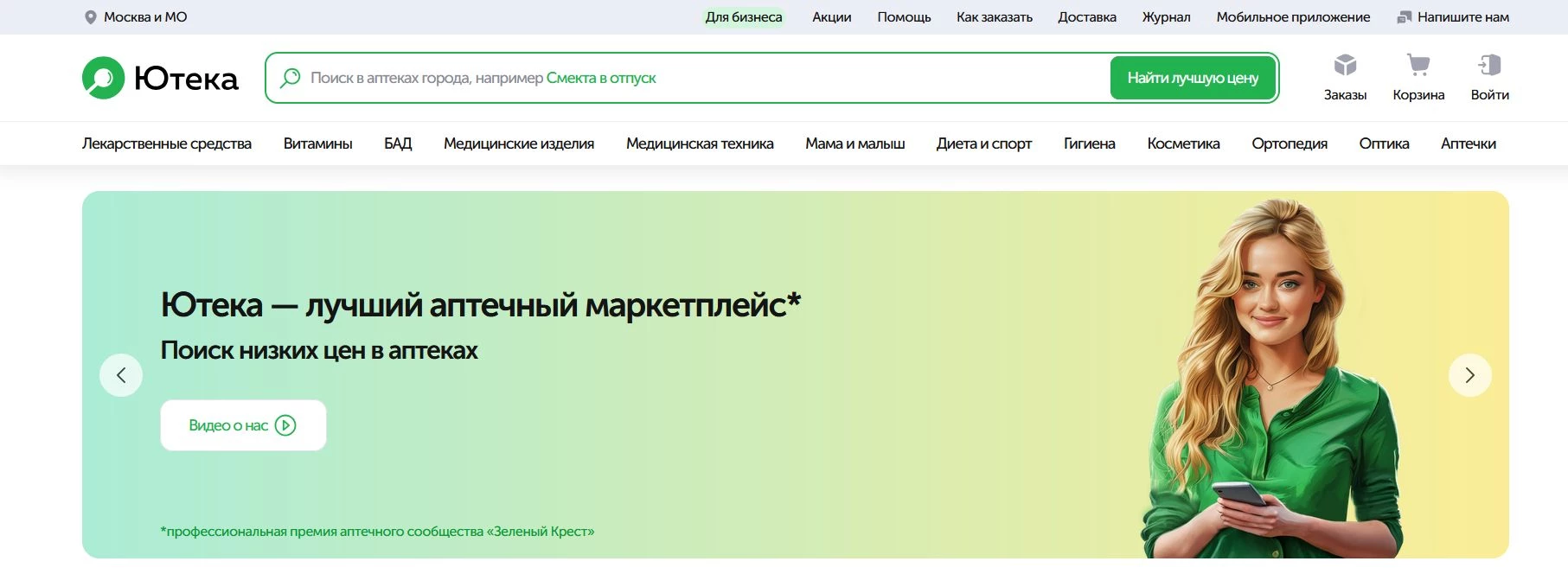The image size is (1568, 574).
Task: Open Как заказать page
Action: [995, 17]
